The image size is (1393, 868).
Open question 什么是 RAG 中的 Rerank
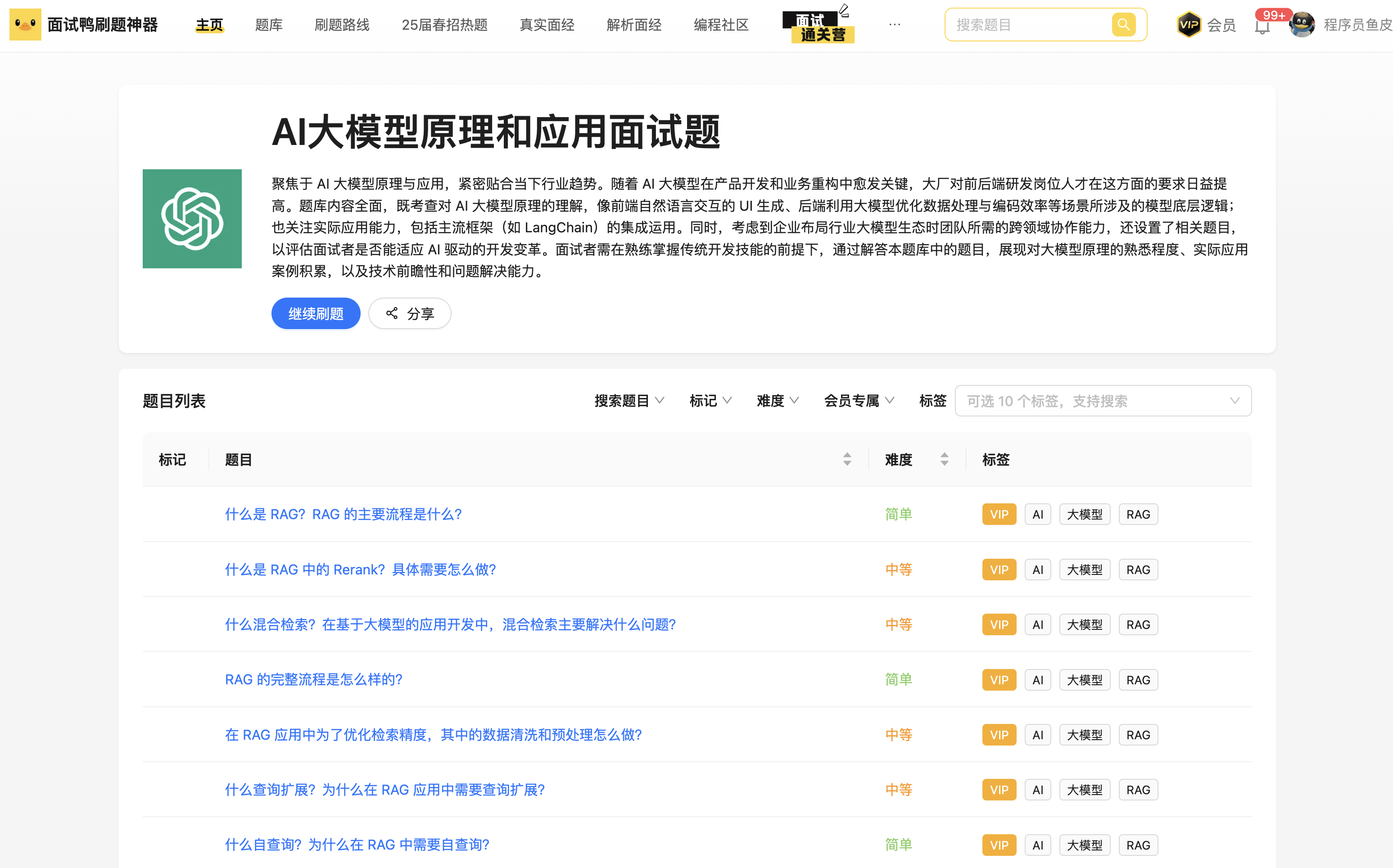[360, 570]
